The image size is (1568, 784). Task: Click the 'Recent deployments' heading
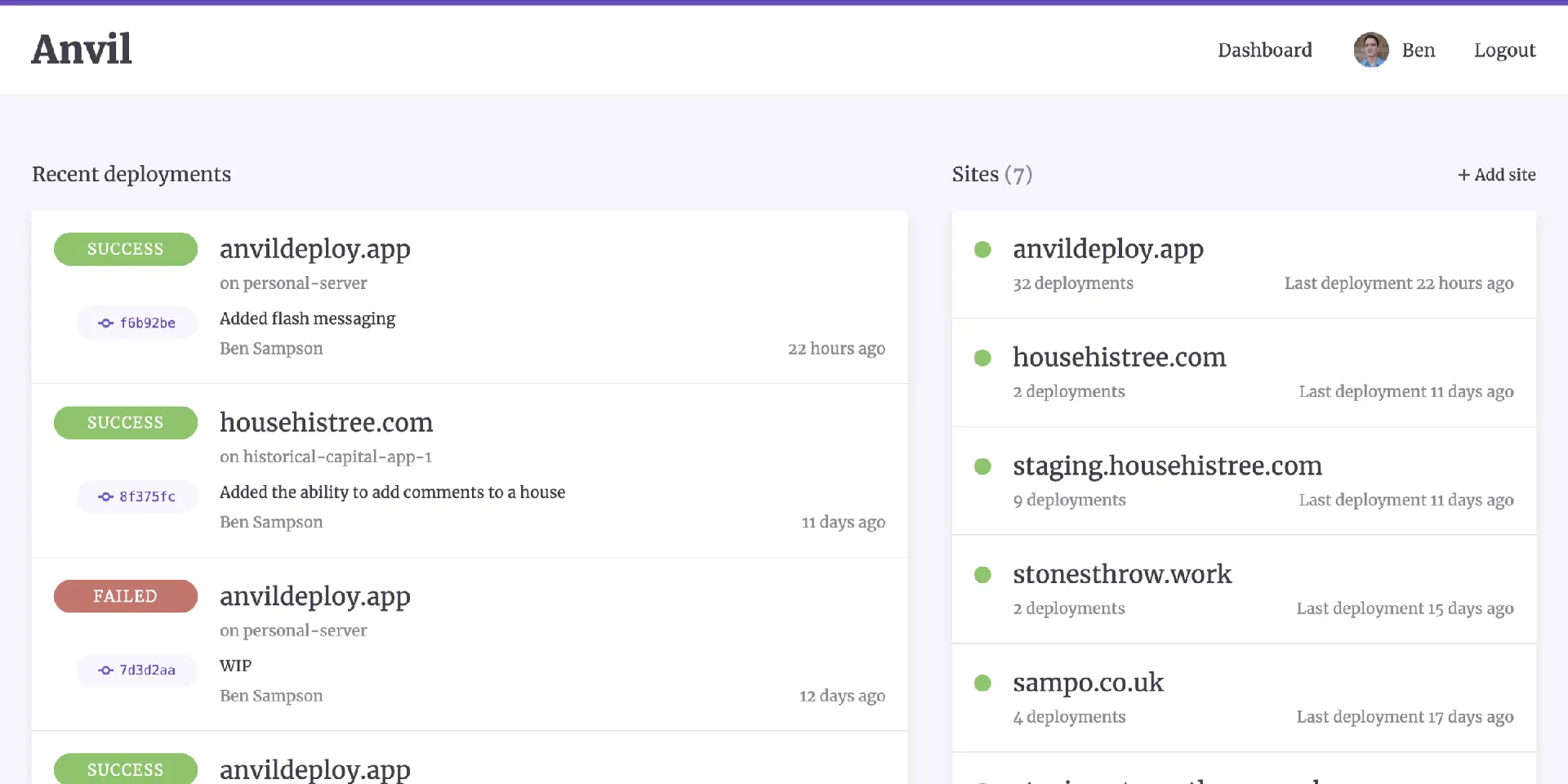[x=131, y=174]
